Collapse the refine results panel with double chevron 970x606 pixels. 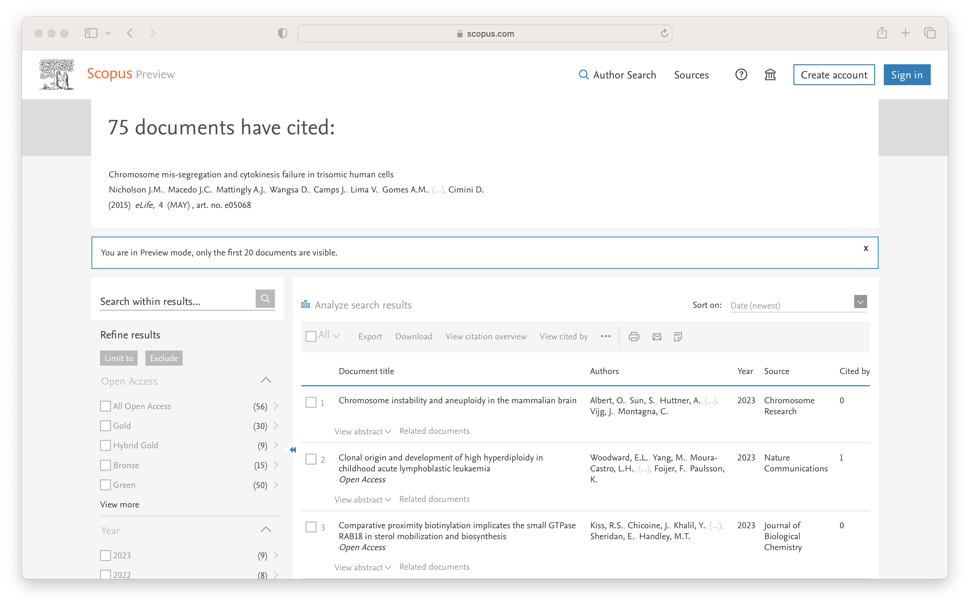[293, 450]
